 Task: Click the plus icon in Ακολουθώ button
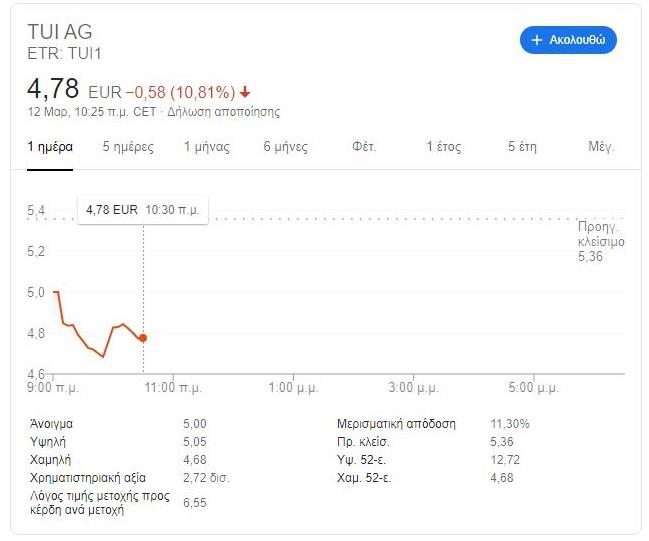[x=537, y=40]
